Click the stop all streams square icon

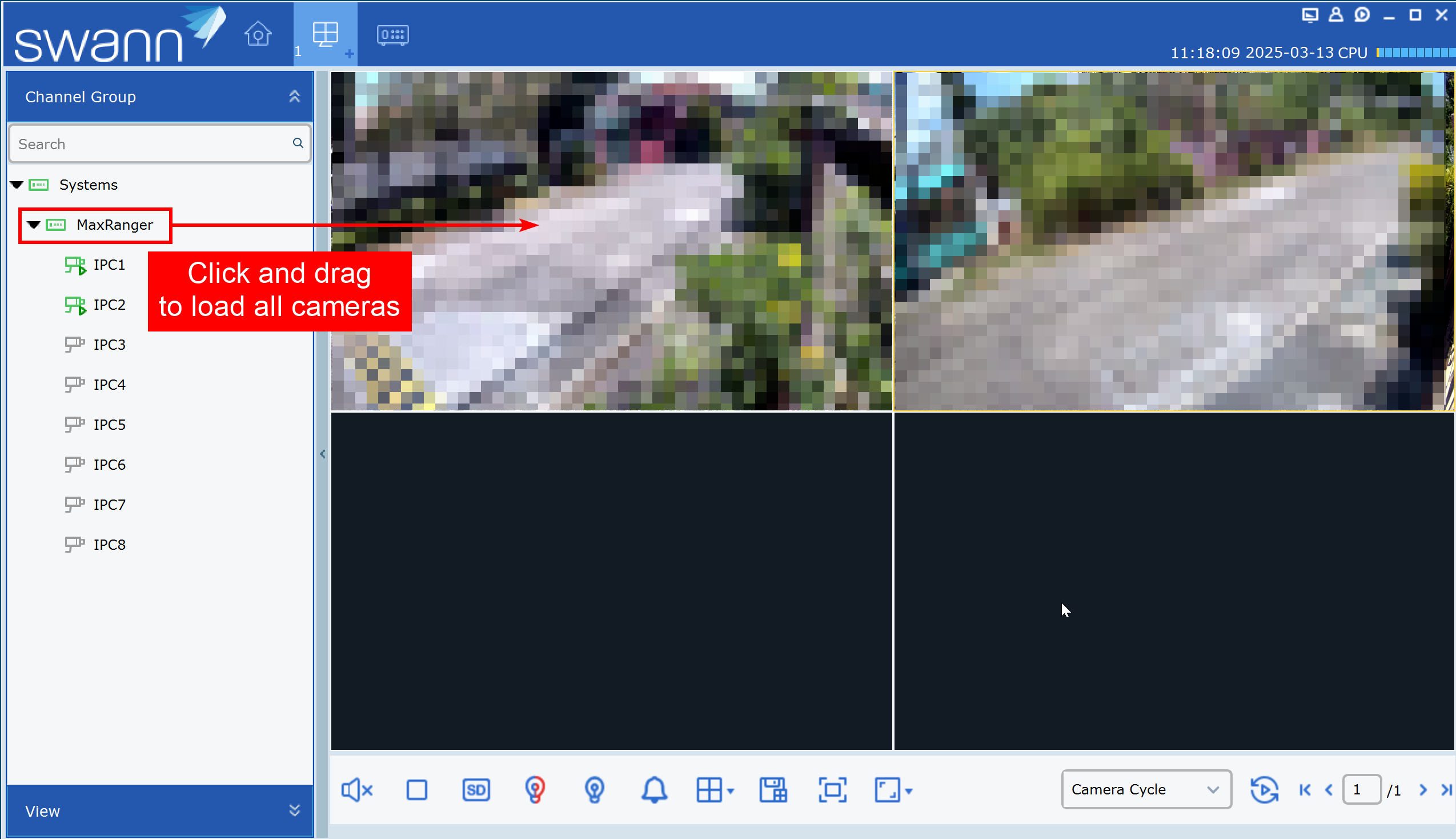click(417, 790)
